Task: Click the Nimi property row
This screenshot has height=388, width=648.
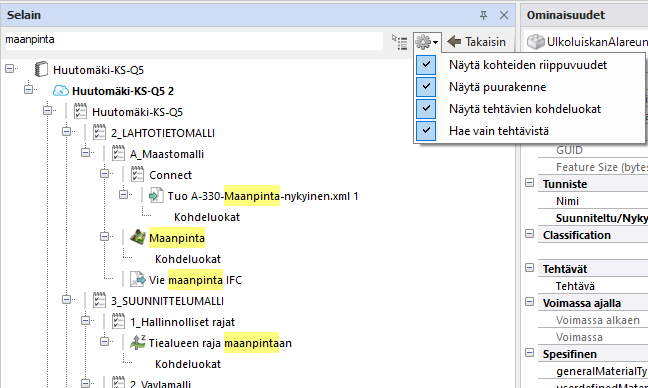Action: [593, 201]
